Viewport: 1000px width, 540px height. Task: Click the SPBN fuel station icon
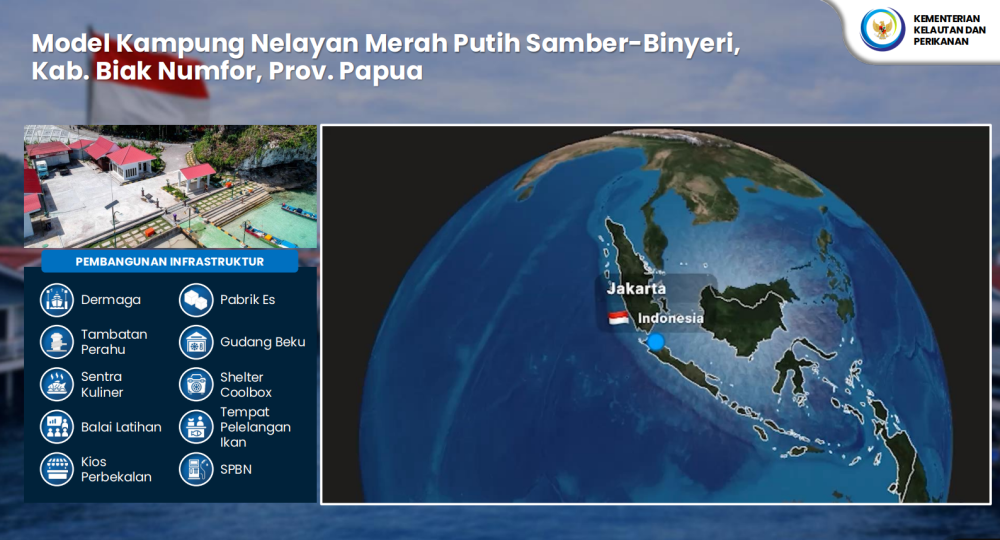(x=195, y=469)
